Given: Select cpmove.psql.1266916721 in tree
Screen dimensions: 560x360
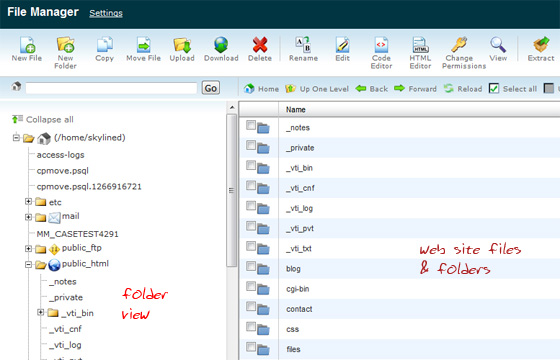Looking at the screenshot, I should click(x=89, y=186).
